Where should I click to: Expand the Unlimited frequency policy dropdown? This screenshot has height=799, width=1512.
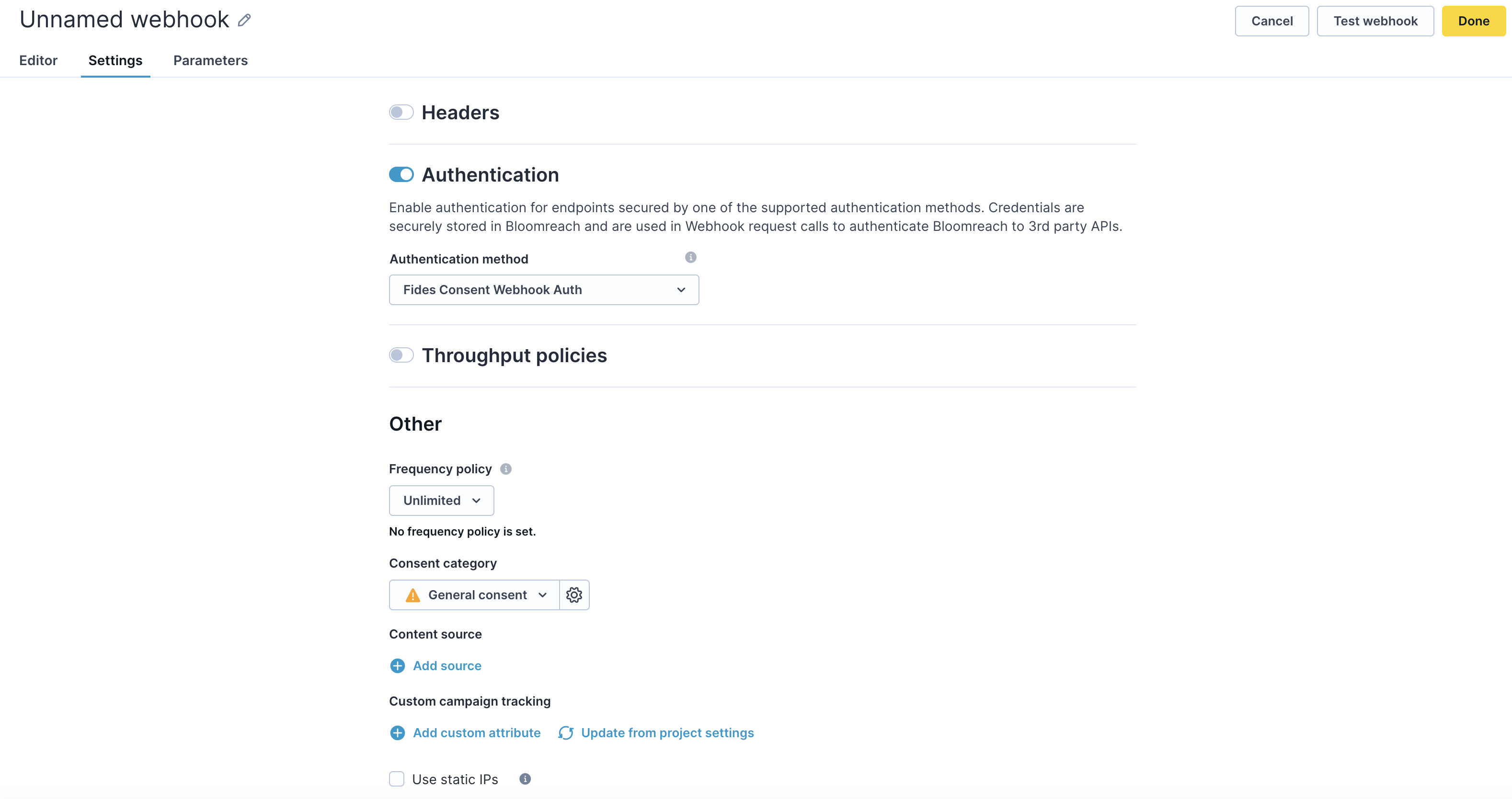pos(441,501)
